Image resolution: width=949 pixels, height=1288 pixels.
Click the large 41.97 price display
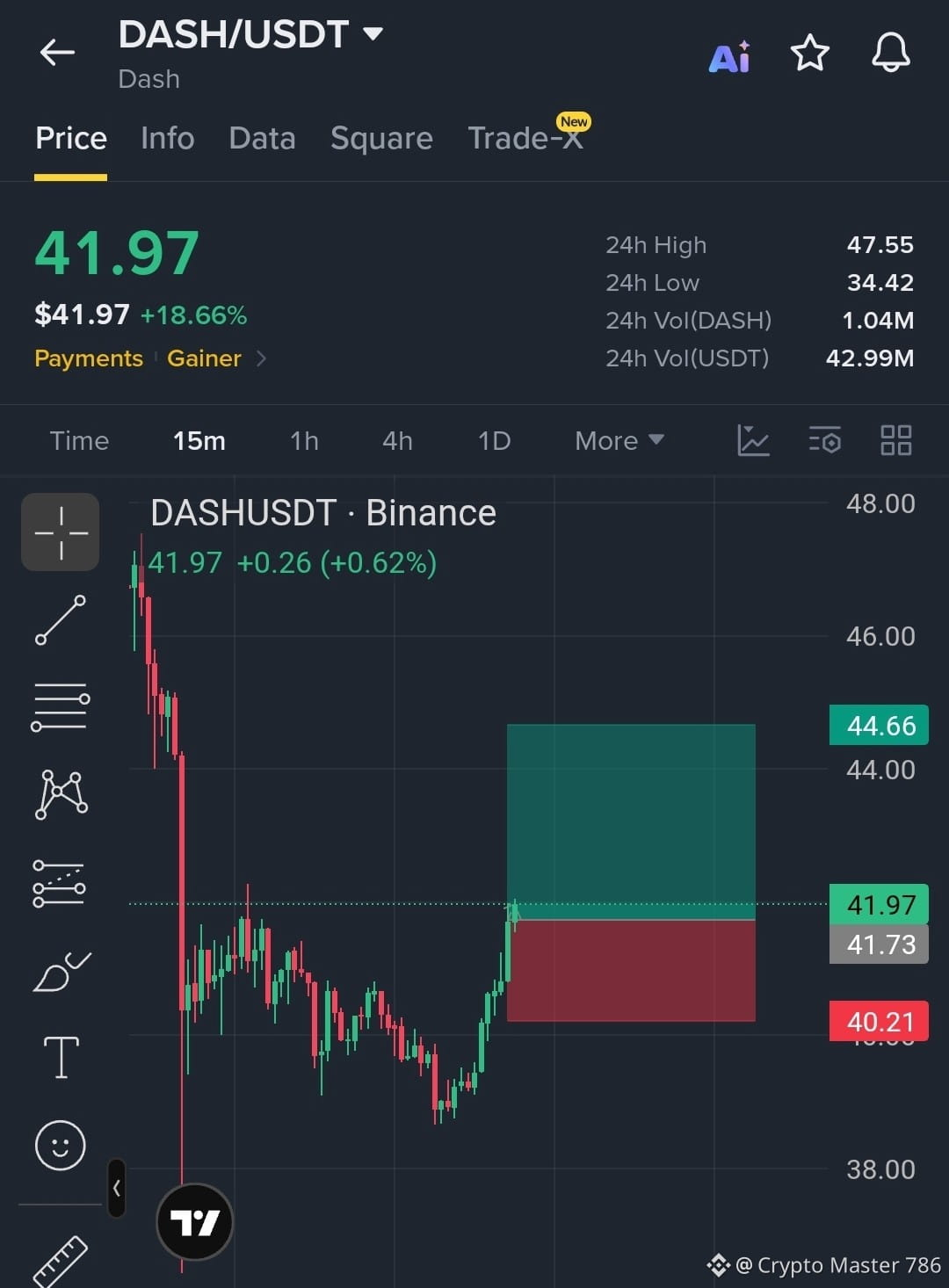point(117,253)
